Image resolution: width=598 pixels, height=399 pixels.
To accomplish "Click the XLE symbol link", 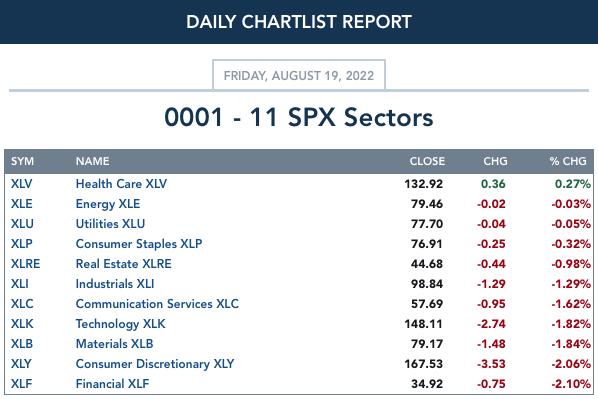I will 21,204.
